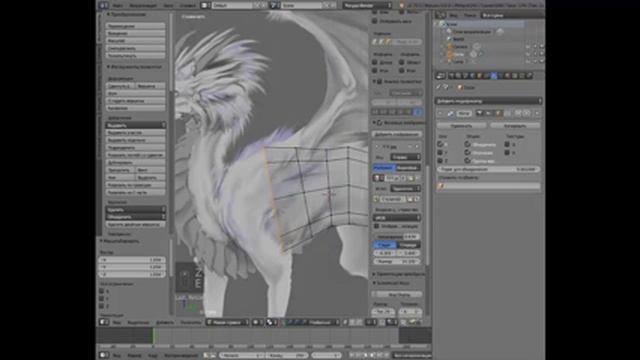The width and height of the screenshot is (640, 360).
Task: Collapse the Transform panel in the tool shelf
Action: [108, 14]
